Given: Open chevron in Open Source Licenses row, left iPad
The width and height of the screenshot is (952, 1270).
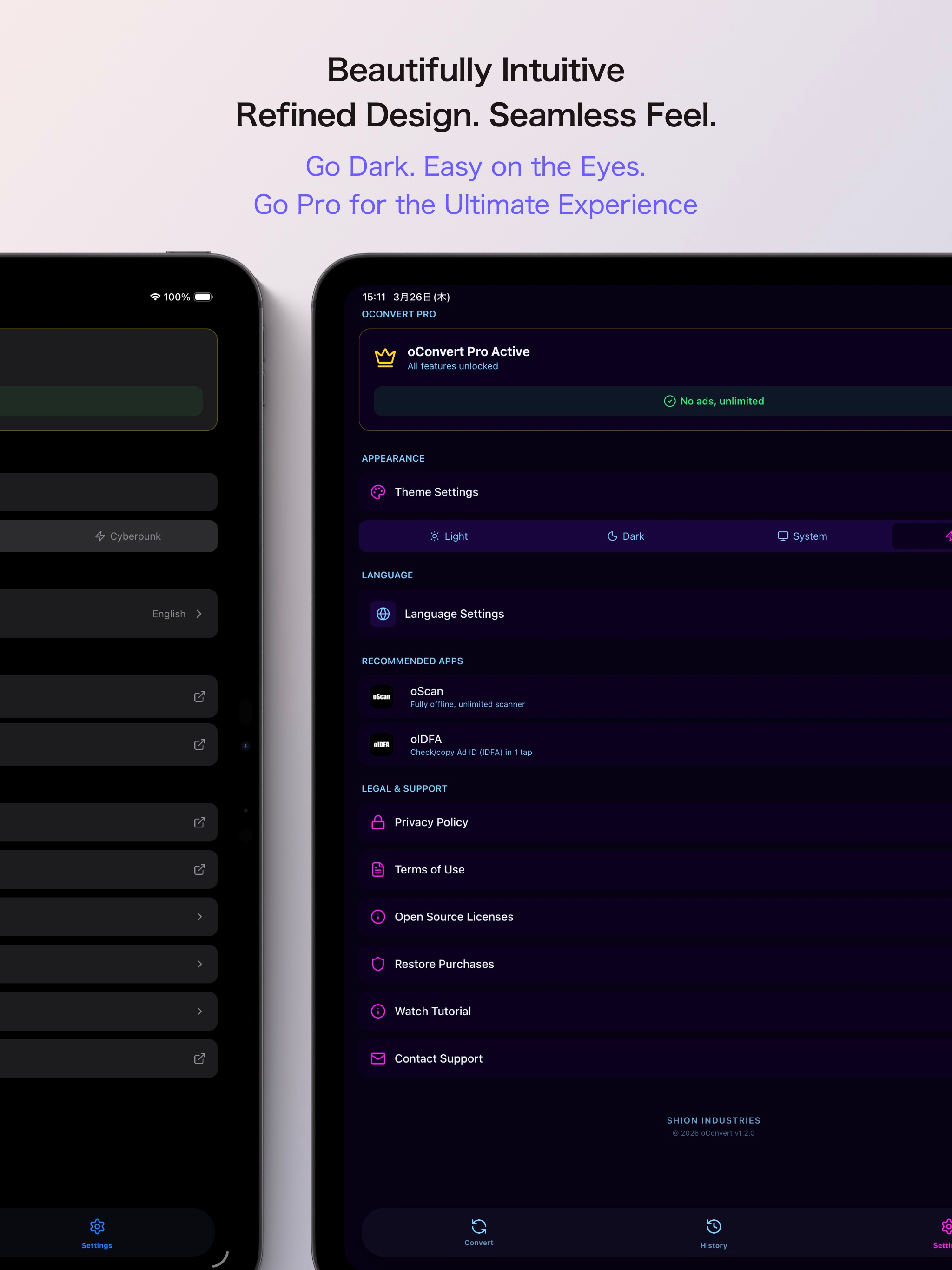Looking at the screenshot, I should [199, 917].
